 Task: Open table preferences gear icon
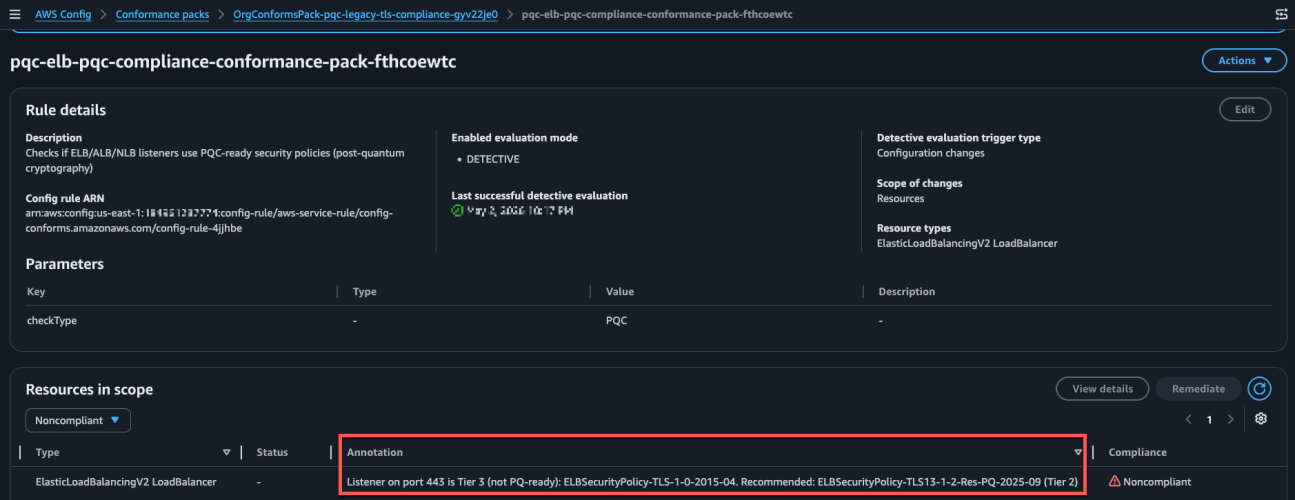click(x=1261, y=419)
